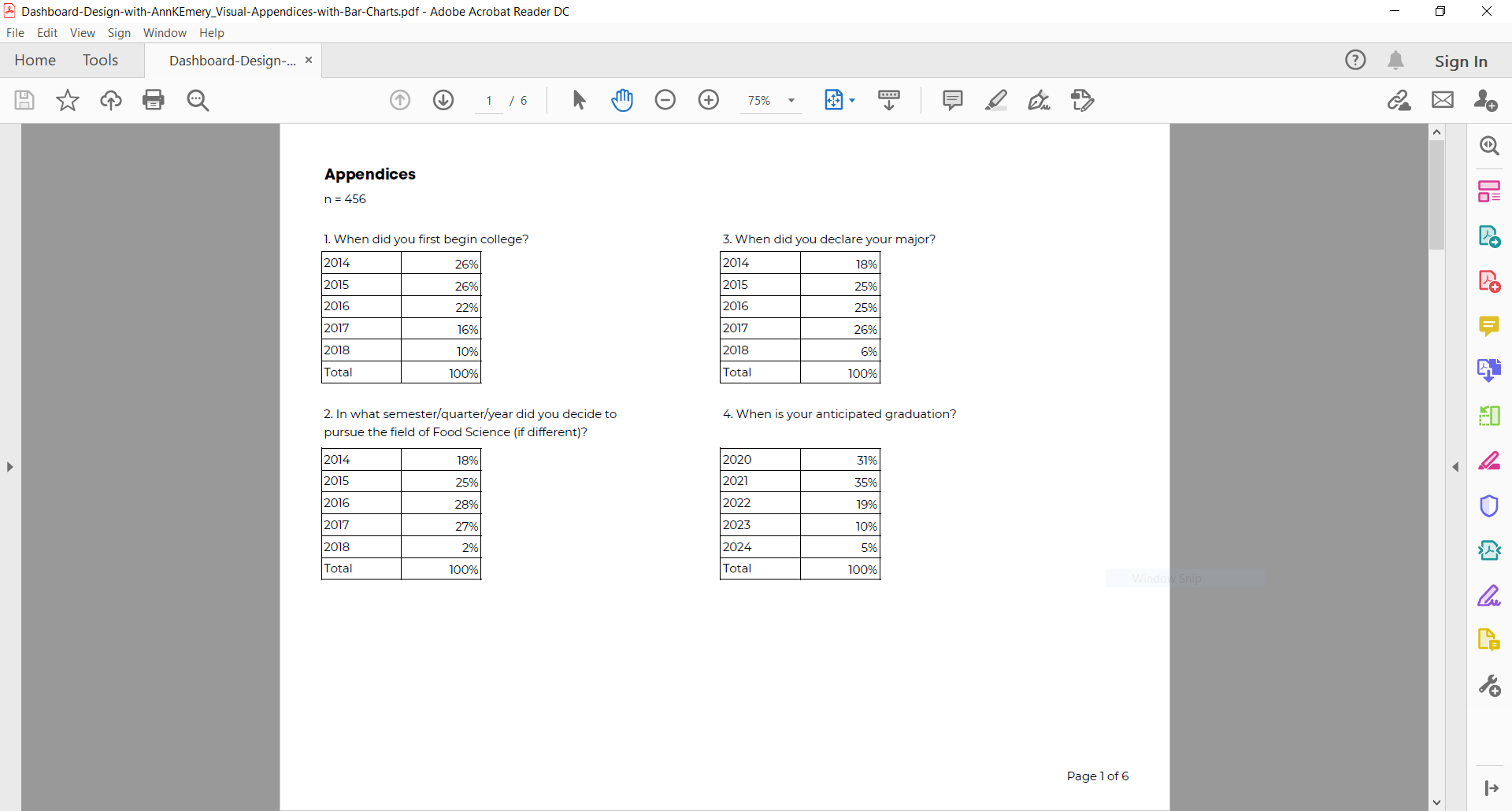
Task: Open the page fit options dropdown arrow
Action: (x=852, y=100)
